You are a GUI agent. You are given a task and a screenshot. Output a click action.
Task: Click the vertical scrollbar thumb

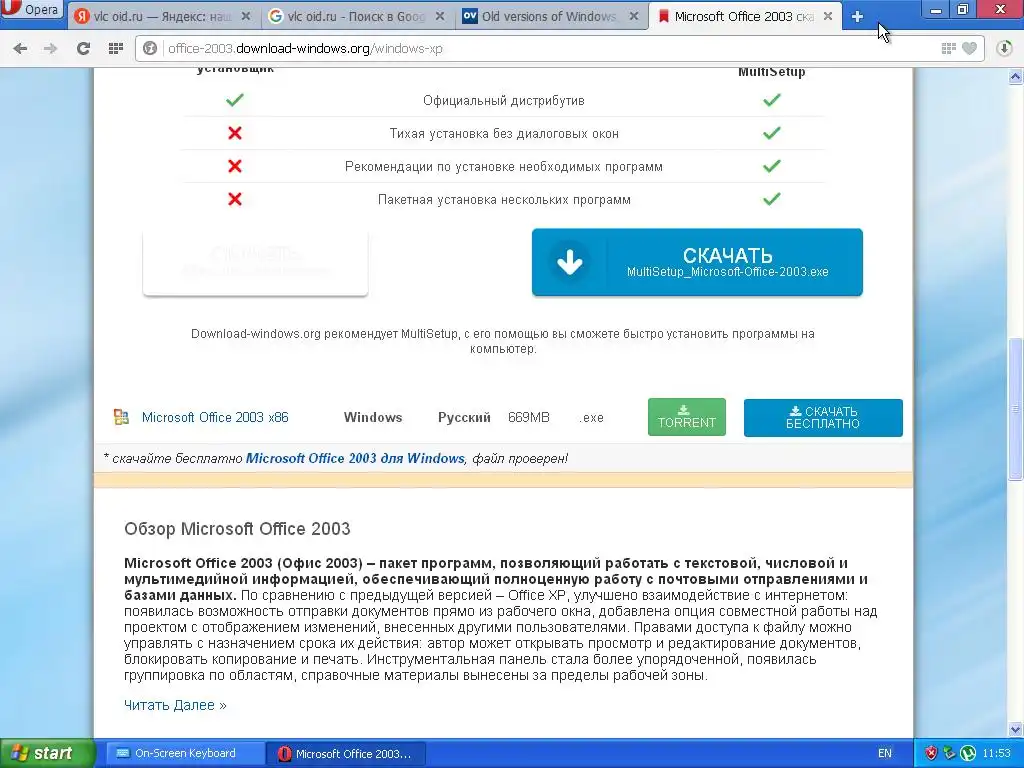pos(1015,408)
